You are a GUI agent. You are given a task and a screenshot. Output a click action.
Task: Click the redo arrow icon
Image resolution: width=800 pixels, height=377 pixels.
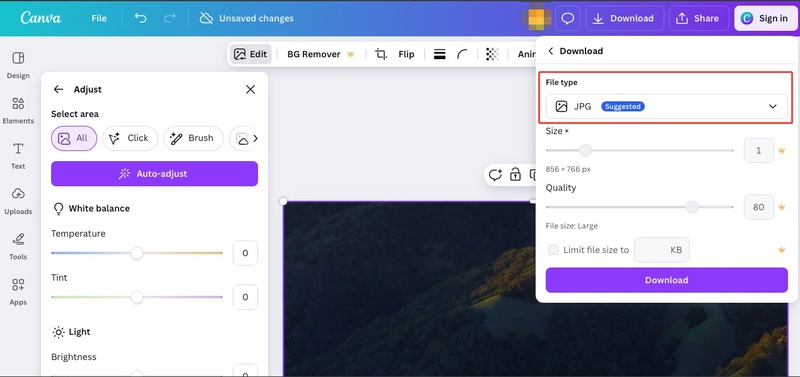[169, 18]
